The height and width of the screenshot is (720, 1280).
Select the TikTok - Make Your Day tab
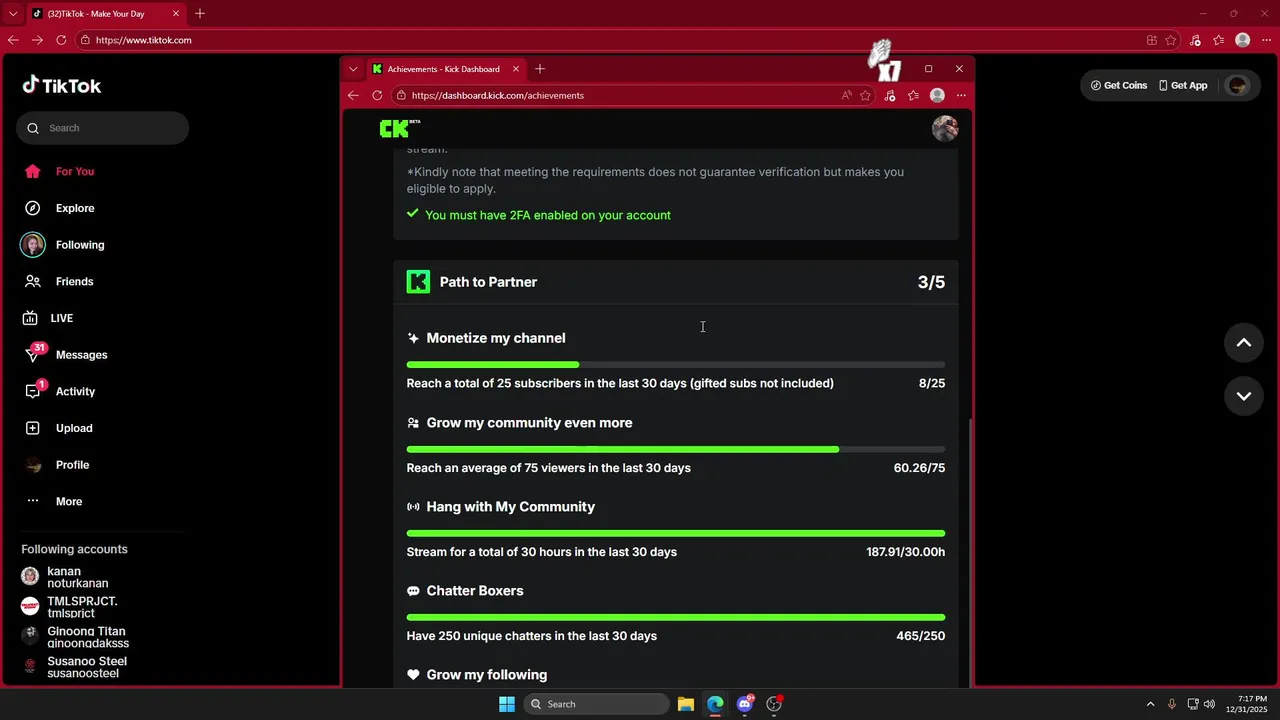96,14
